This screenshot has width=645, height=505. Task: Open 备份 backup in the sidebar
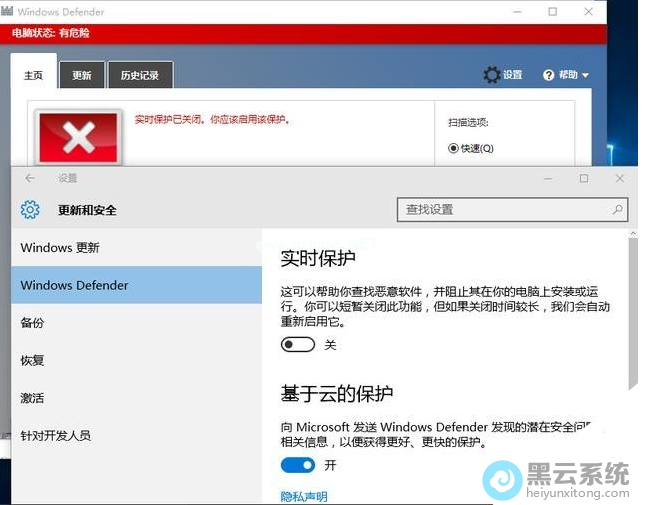click(x=32, y=323)
